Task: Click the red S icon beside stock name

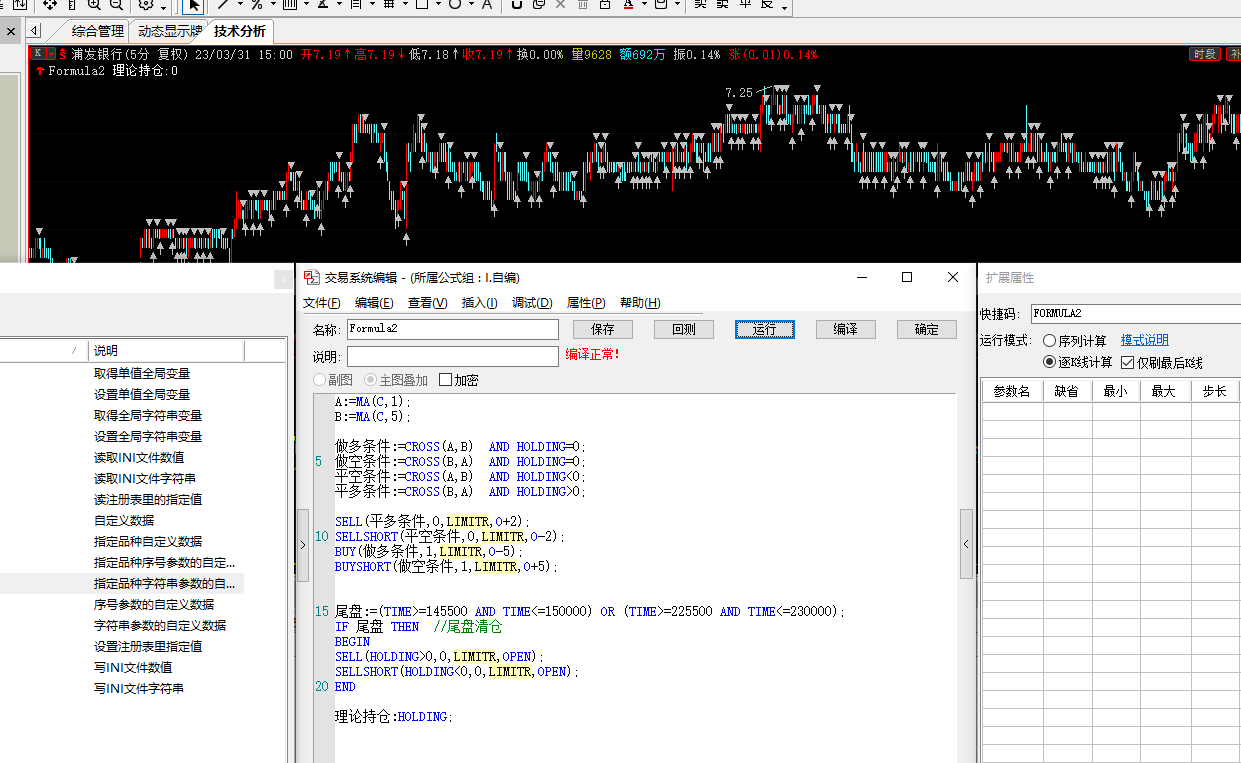Action: (63, 54)
